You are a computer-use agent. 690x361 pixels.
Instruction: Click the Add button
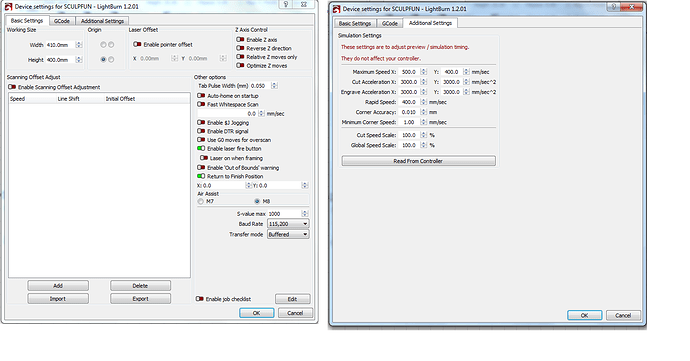pos(58,286)
